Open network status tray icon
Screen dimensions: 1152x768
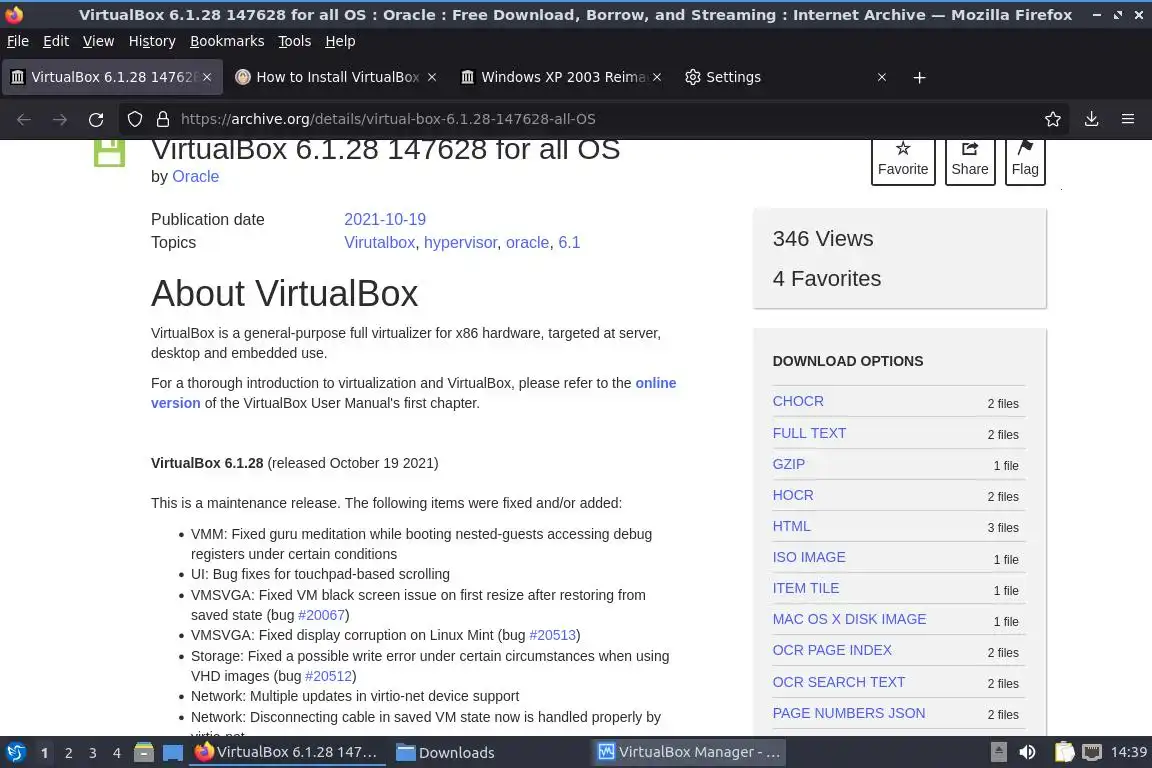point(1092,752)
